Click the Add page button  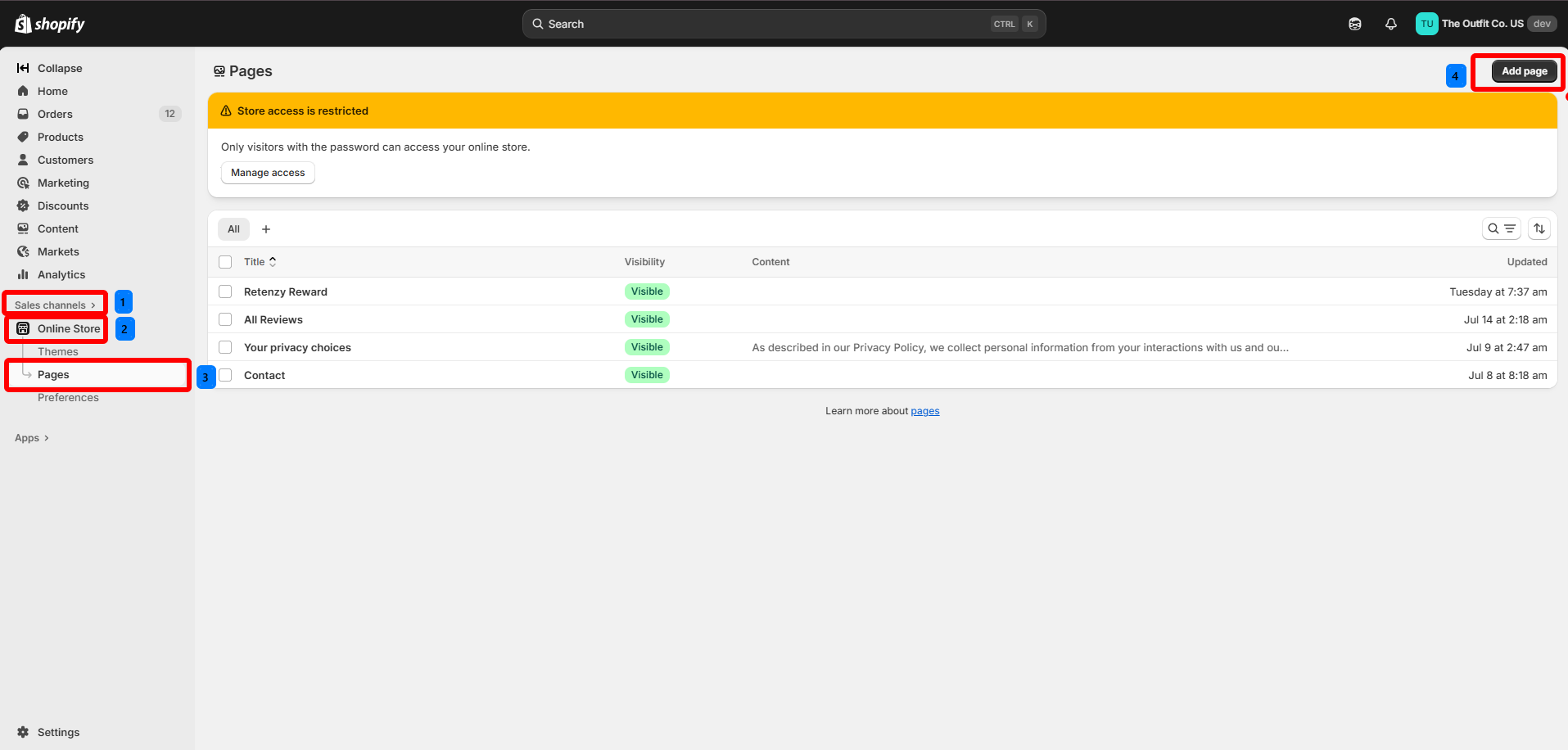1524,71
